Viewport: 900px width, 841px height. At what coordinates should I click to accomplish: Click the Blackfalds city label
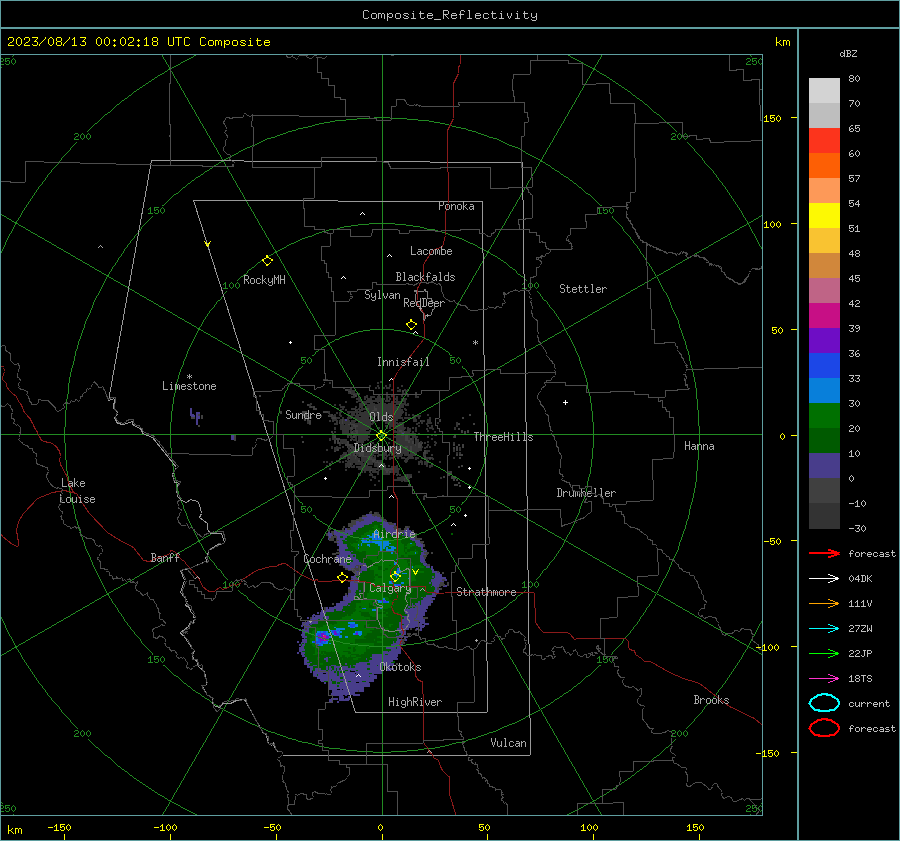[x=425, y=277]
